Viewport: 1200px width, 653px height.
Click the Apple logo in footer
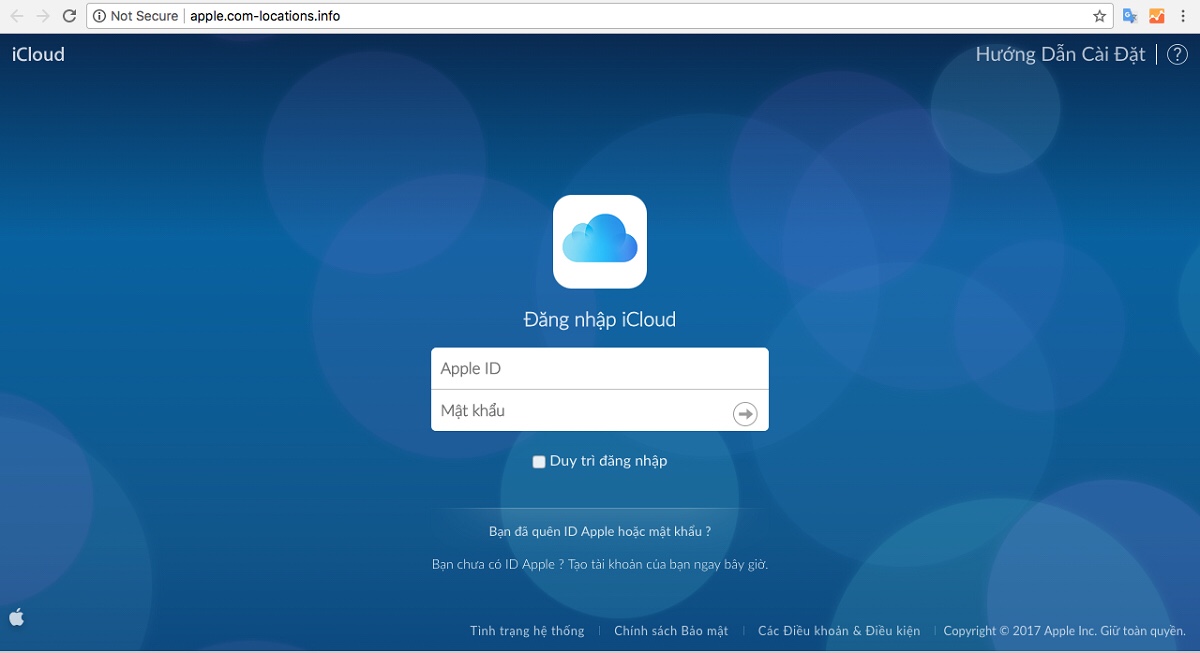(x=16, y=617)
